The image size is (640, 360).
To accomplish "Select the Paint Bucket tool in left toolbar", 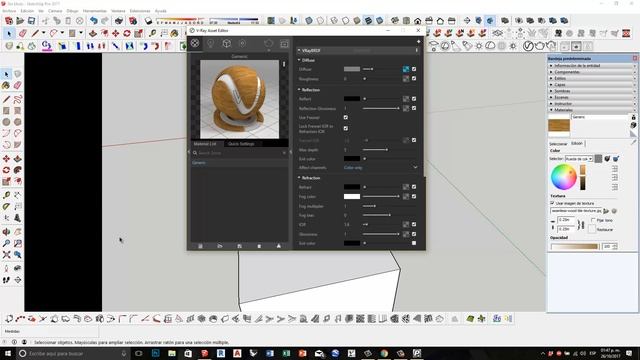I will 6,85.
